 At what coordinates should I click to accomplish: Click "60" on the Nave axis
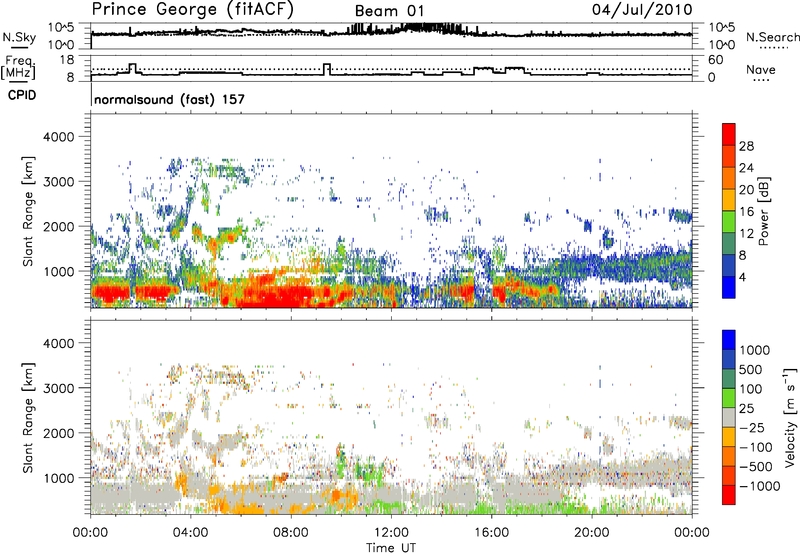[x=715, y=60]
